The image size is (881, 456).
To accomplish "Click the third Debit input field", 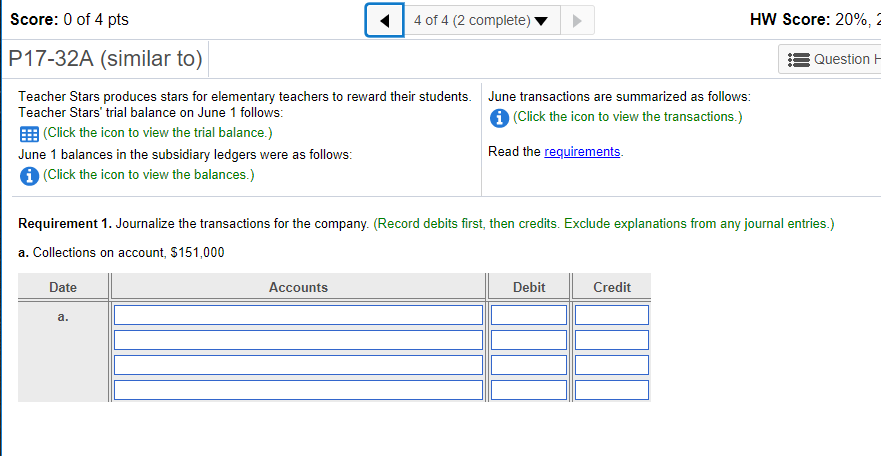I will pyautogui.click(x=529, y=365).
